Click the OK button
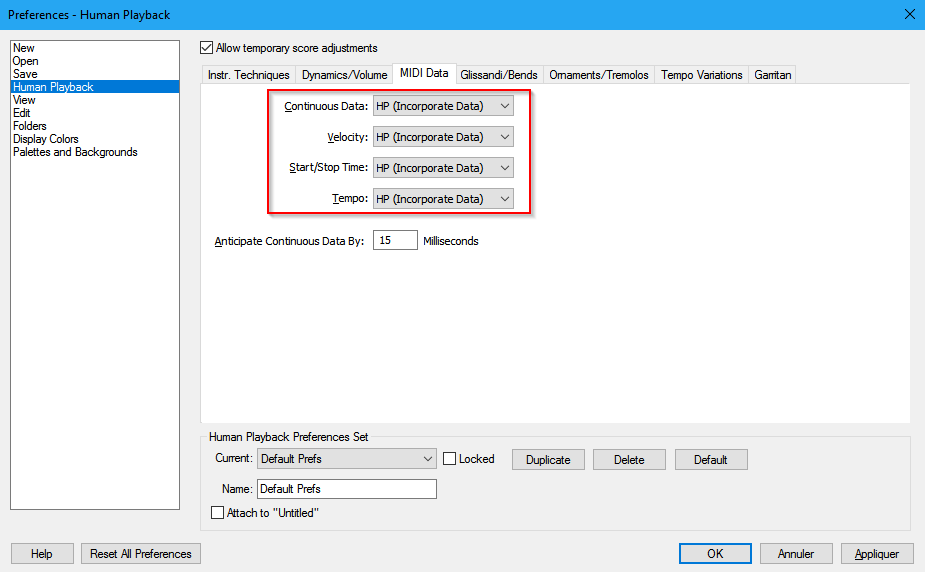This screenshot has width=925, height=572. click(714, 553)
